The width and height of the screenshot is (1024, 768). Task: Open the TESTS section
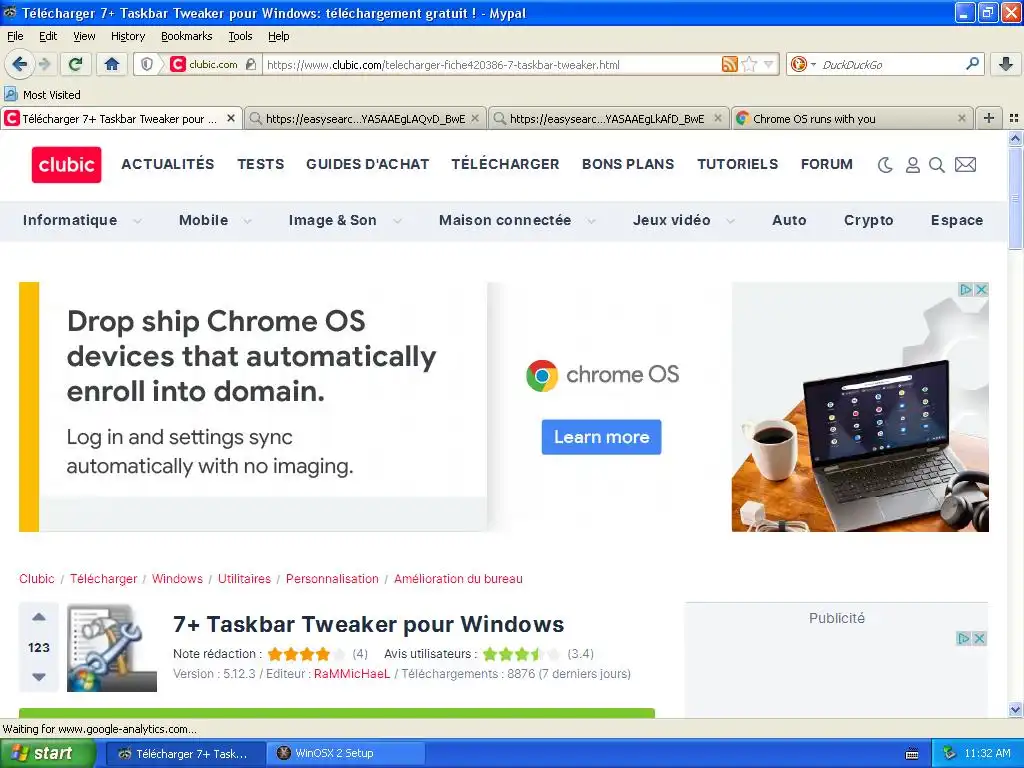coord(261,164)
